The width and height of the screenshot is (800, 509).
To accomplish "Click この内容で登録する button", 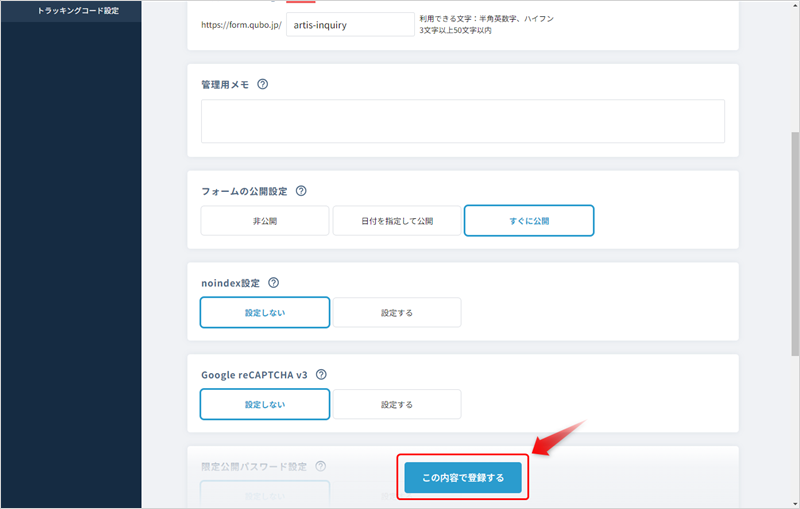I will pyautogui.click(x=463, y=477).
